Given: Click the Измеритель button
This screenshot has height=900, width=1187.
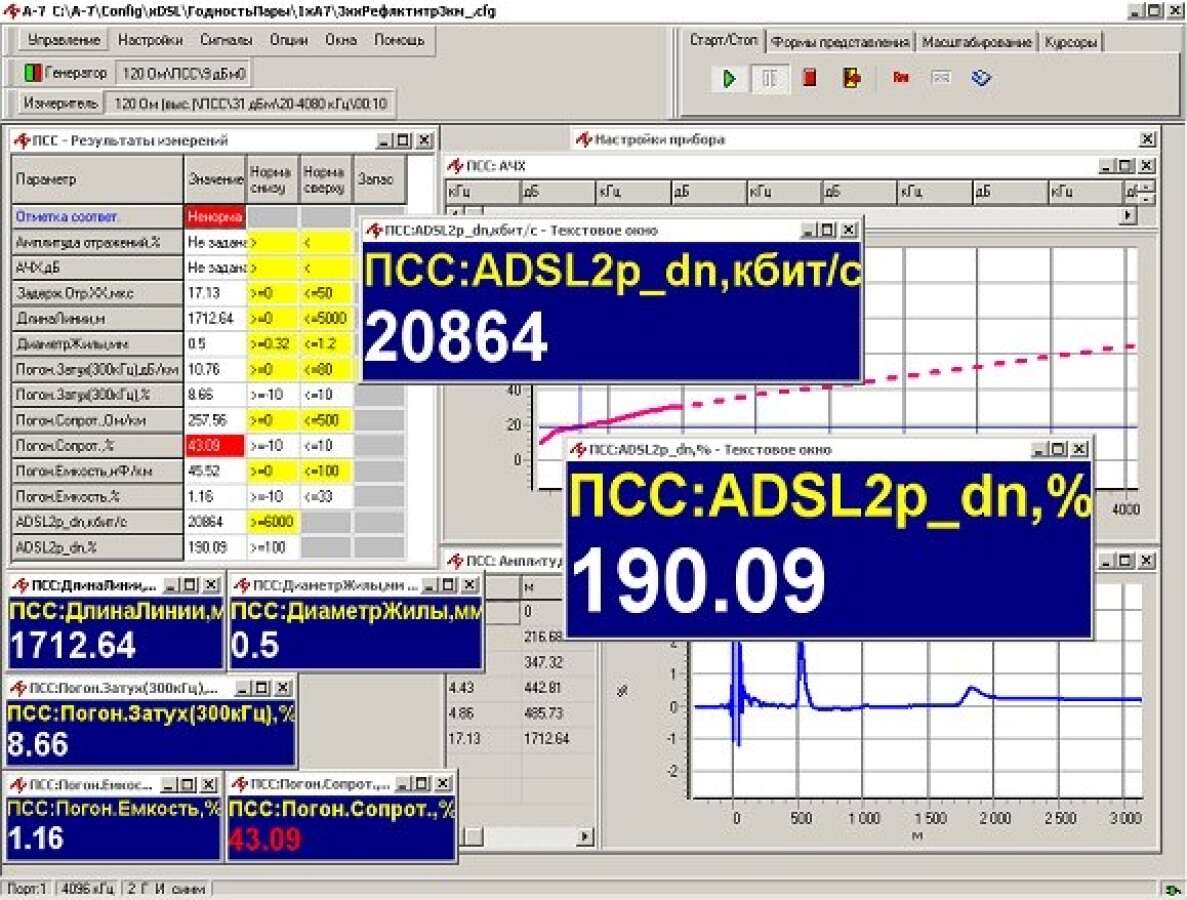Looking at the screenshot, I should point(61,103).
